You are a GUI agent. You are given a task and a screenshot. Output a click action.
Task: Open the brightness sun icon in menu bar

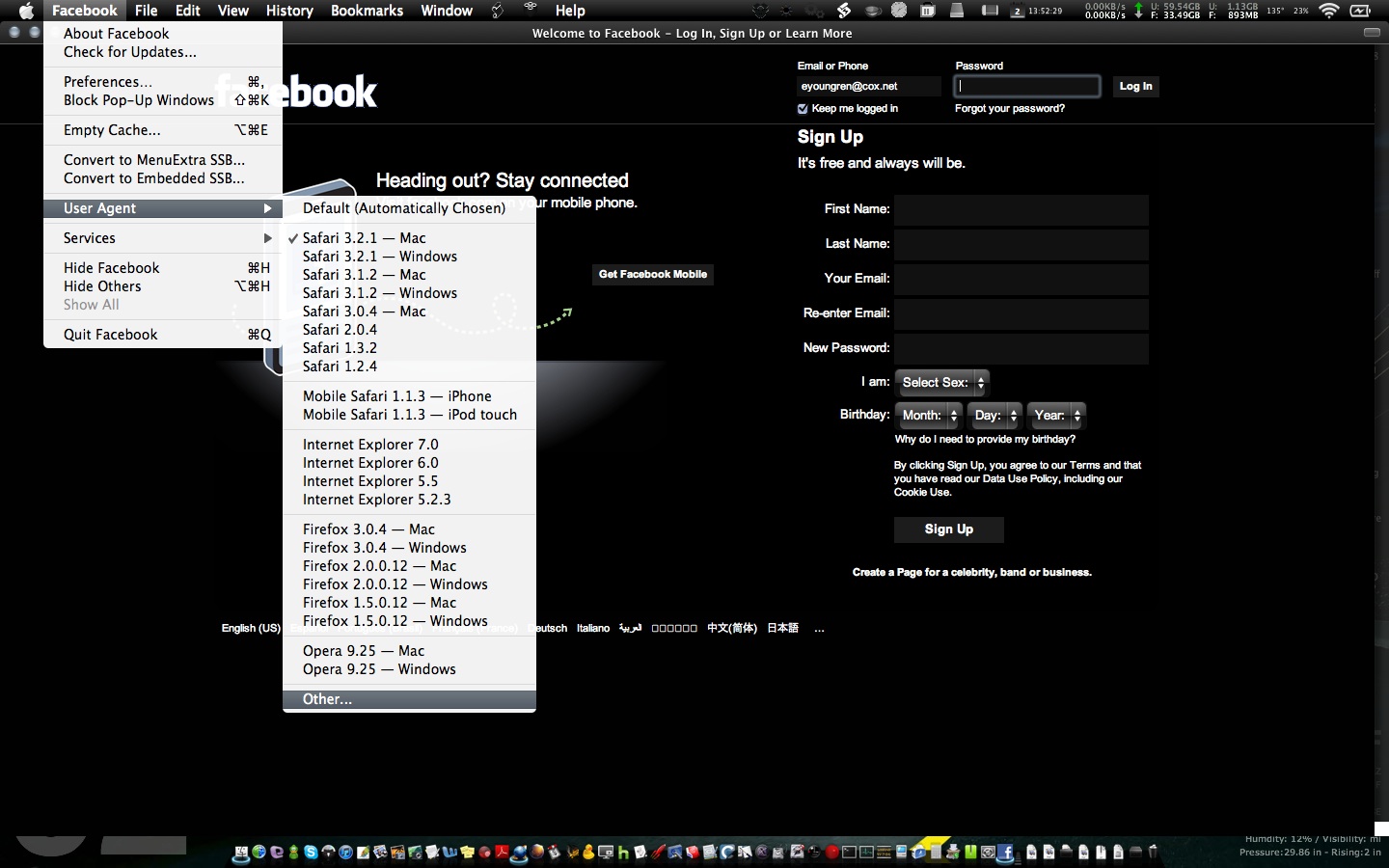[786, 11]
